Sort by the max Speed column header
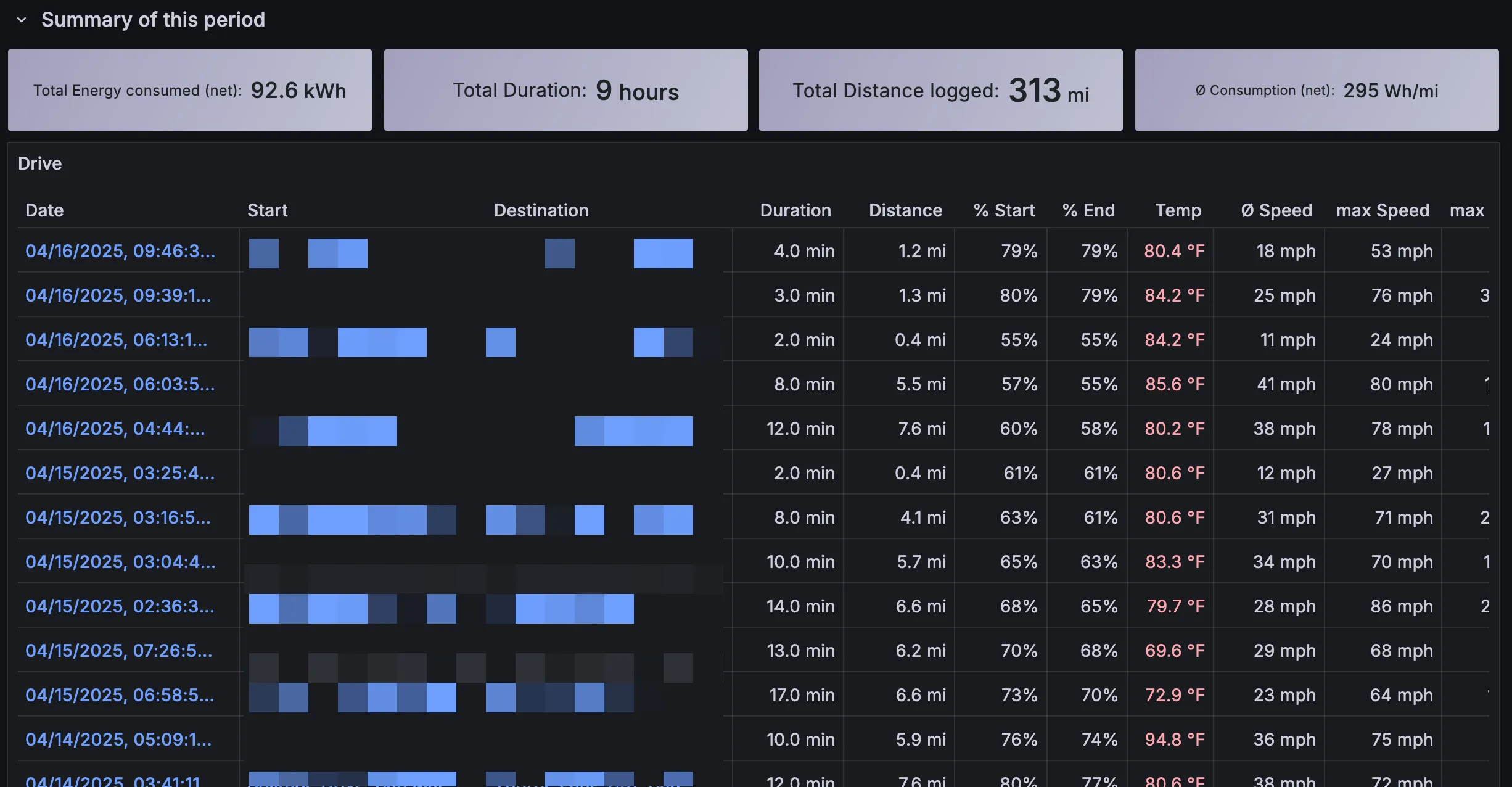 1383,210
